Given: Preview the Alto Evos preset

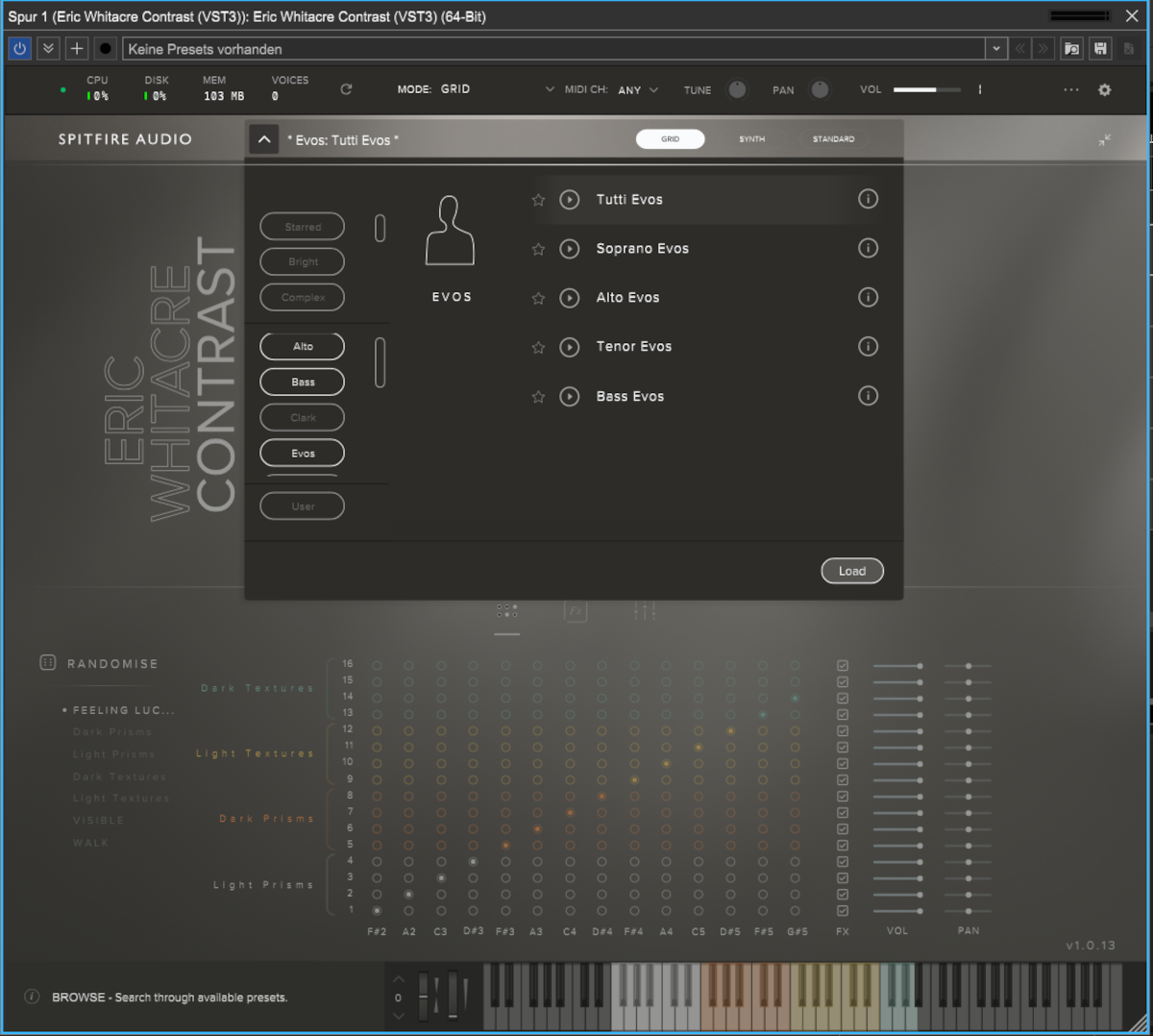Looking at the screenshot, I should click(x=570, y=298).
